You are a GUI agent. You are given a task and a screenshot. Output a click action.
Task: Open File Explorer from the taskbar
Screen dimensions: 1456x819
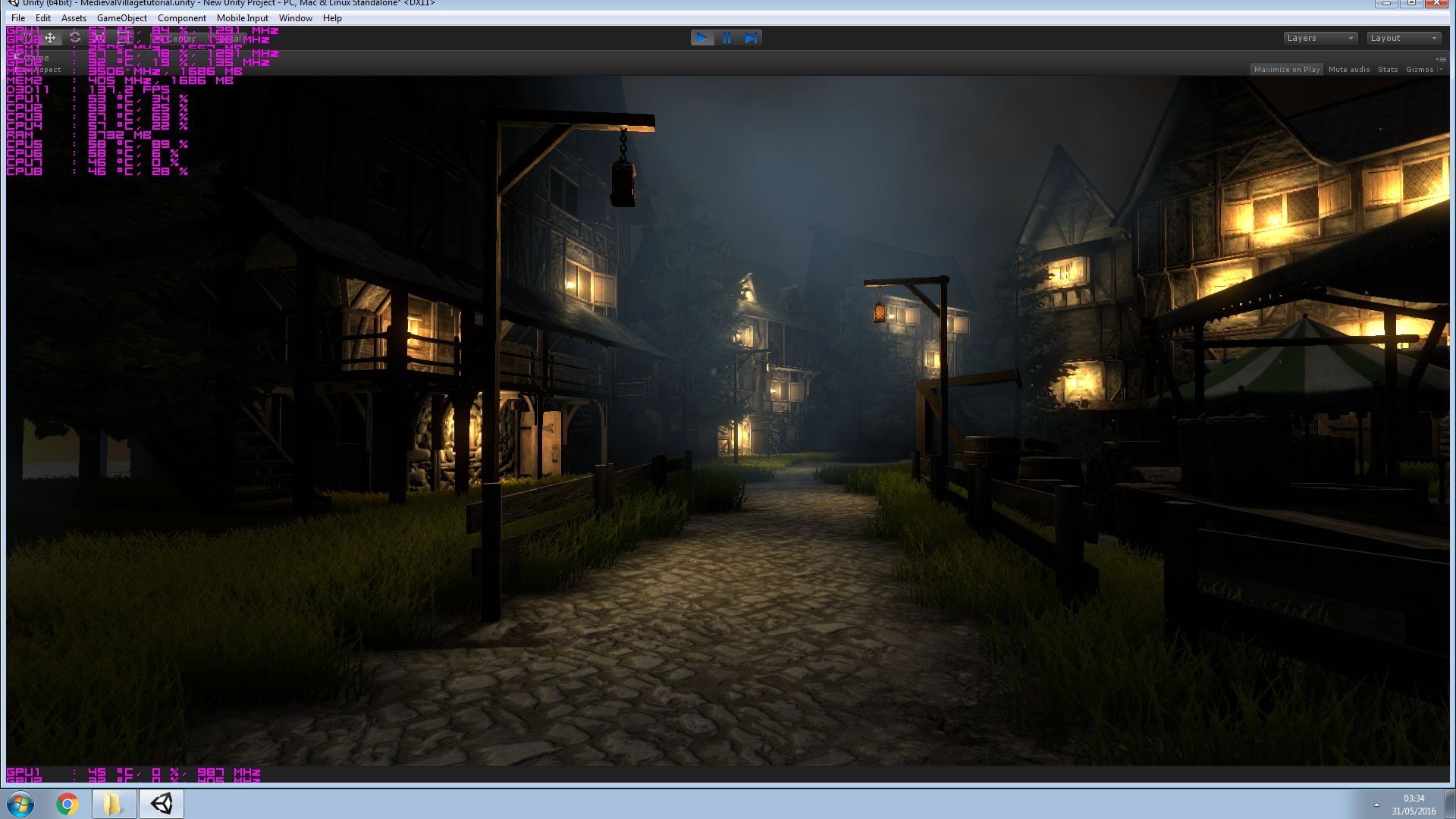tap(114, 804)
